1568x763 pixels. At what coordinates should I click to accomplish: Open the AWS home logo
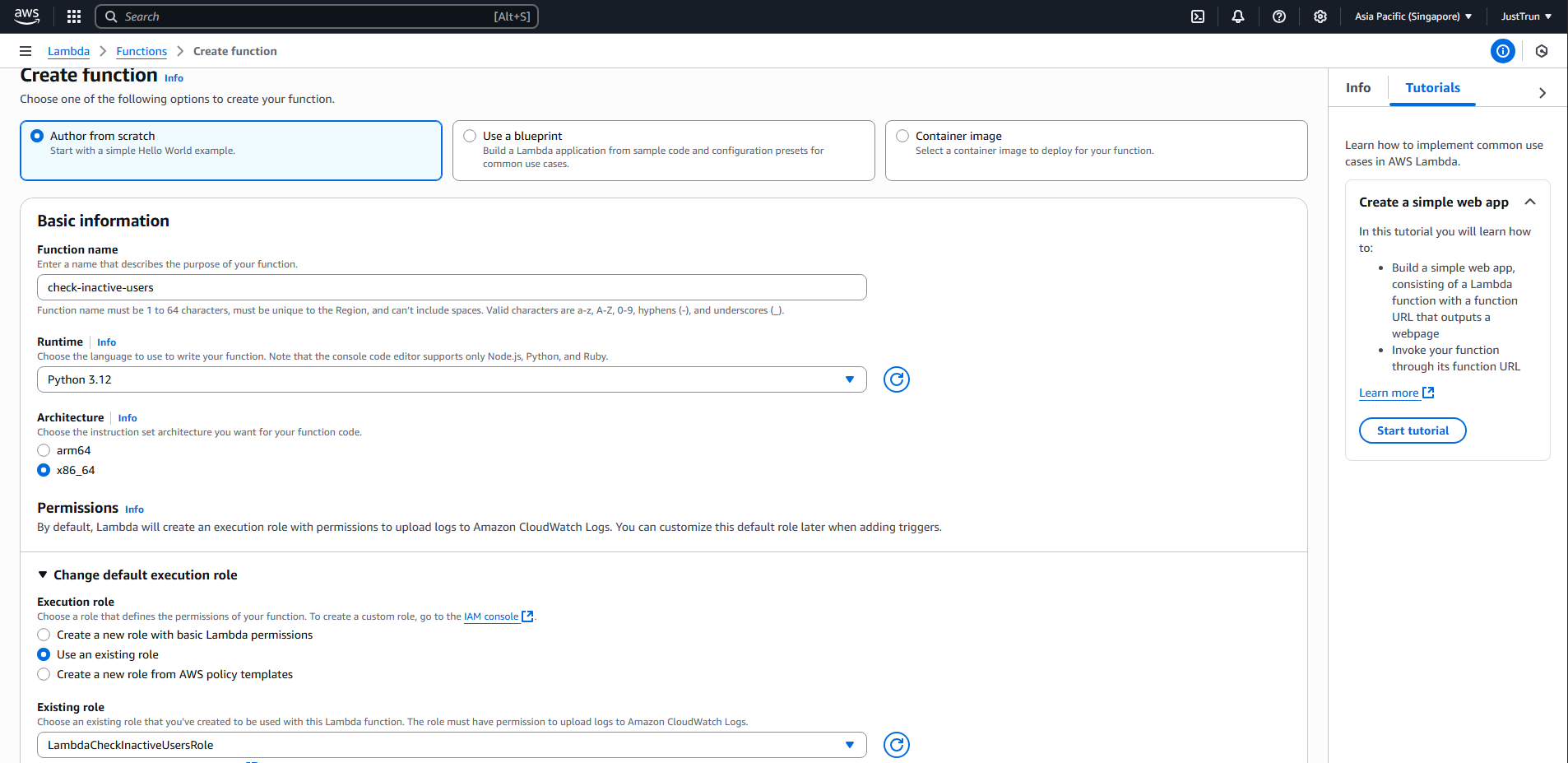click(x=27, y=16)
